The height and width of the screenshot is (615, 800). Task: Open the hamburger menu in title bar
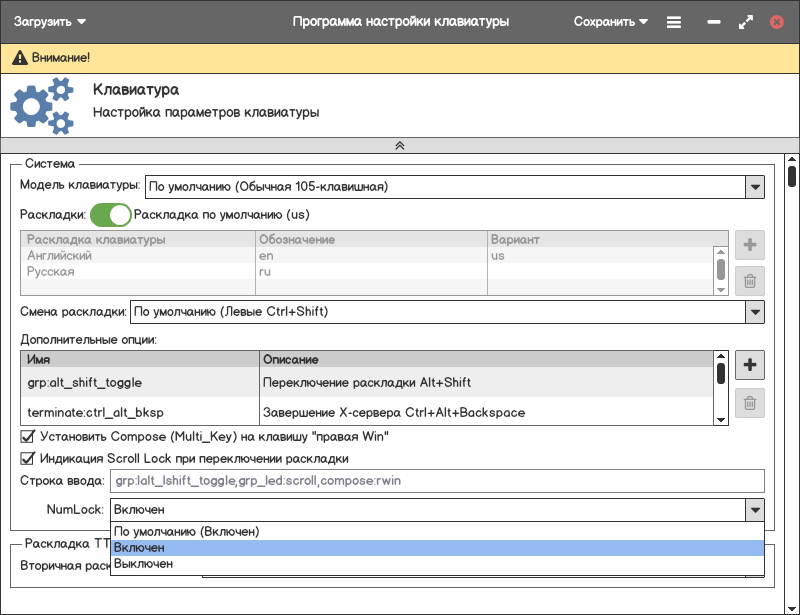[674, 21]
